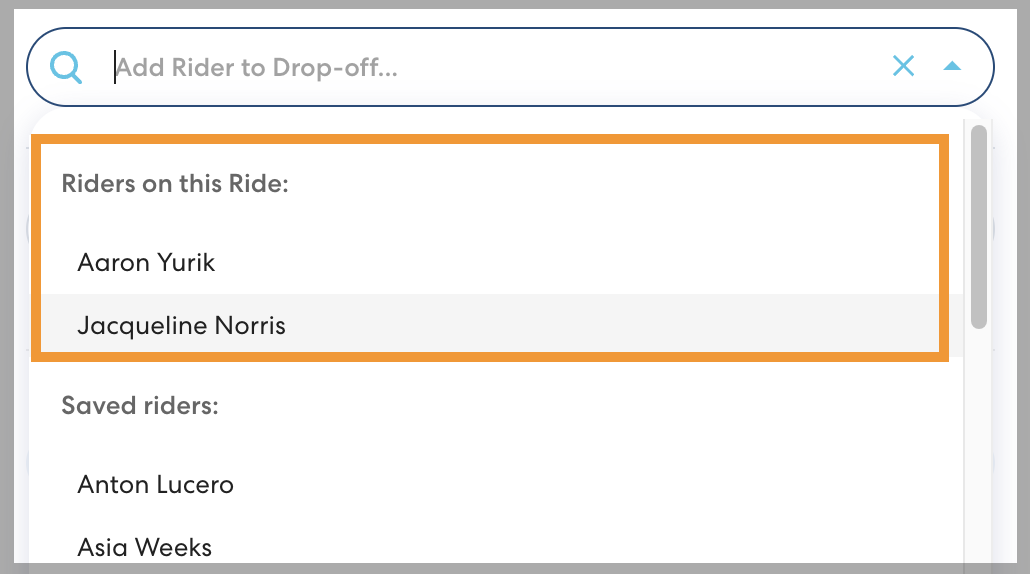Click empty row area beside Anton Lucero
Screen dimensions: 1030x574
600,485
